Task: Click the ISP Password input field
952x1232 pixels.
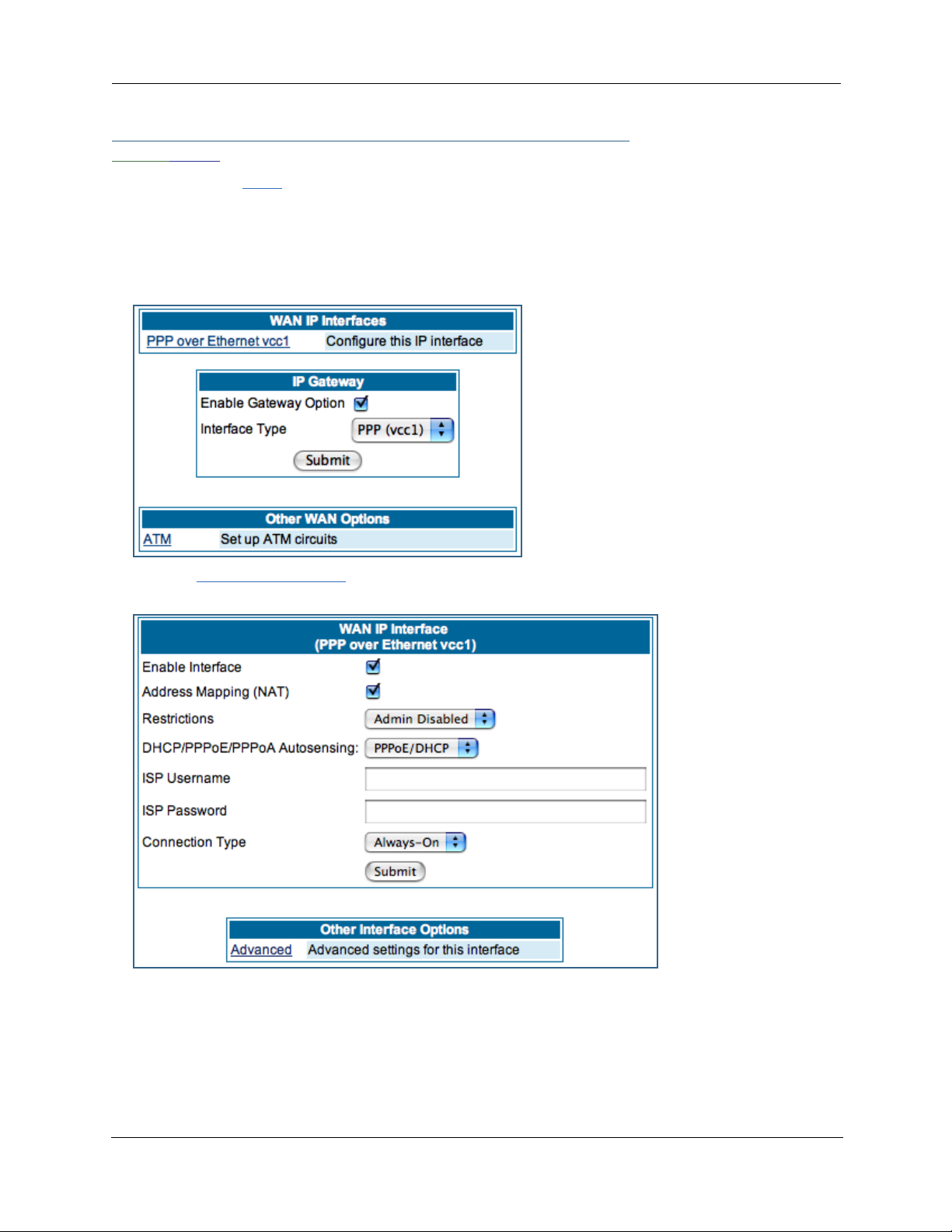Action: tap(505, 811)
